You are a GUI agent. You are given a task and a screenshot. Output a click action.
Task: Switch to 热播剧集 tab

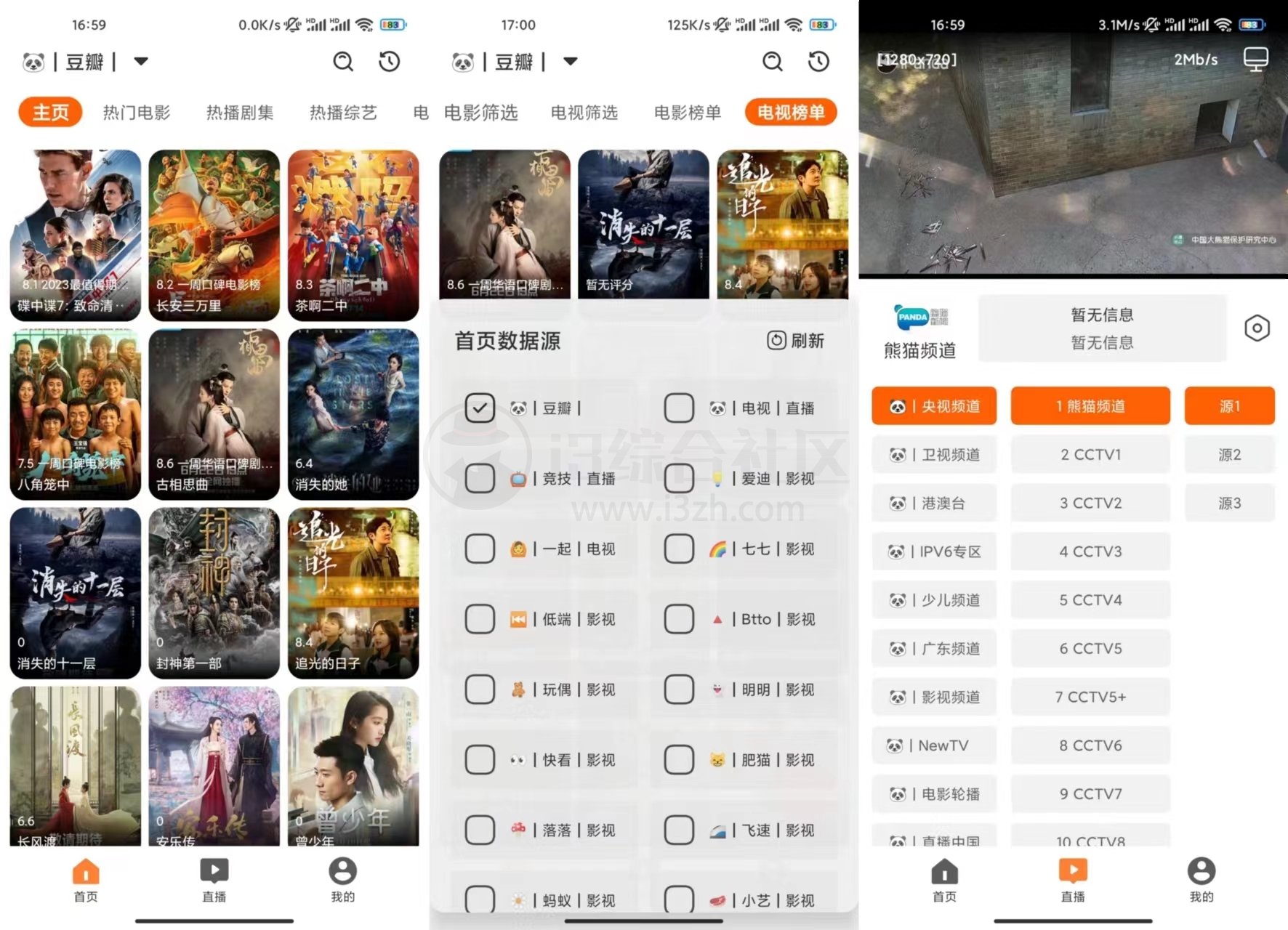pyautogui.click(x=240, y=113)
